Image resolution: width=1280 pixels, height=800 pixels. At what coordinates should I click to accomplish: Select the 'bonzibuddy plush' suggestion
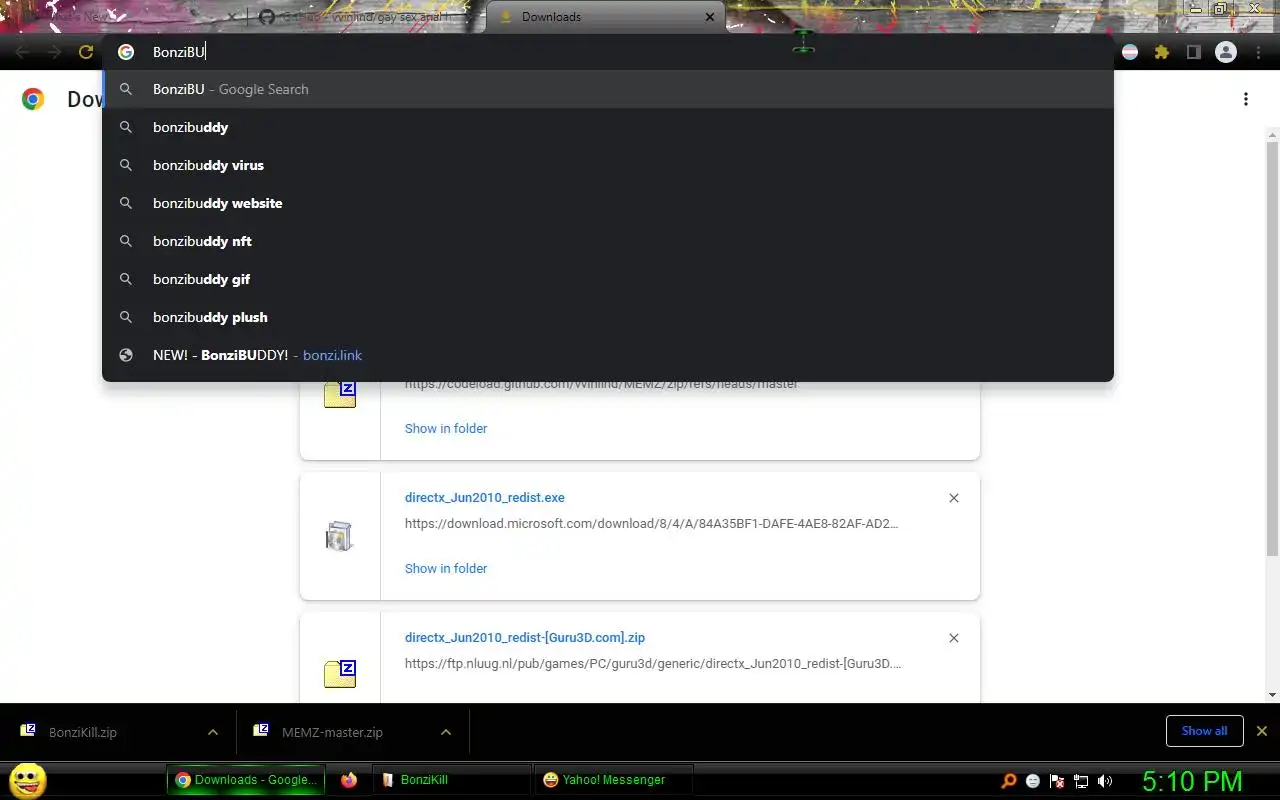pos(608,317)
